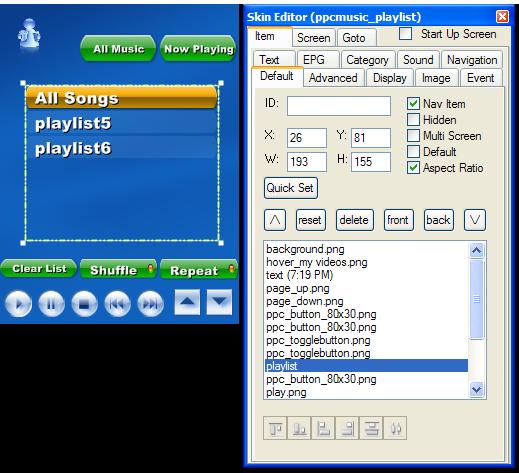Select playlist5 in the player list
This screenshot has height=473, width=519.
(x=122, y=123)
